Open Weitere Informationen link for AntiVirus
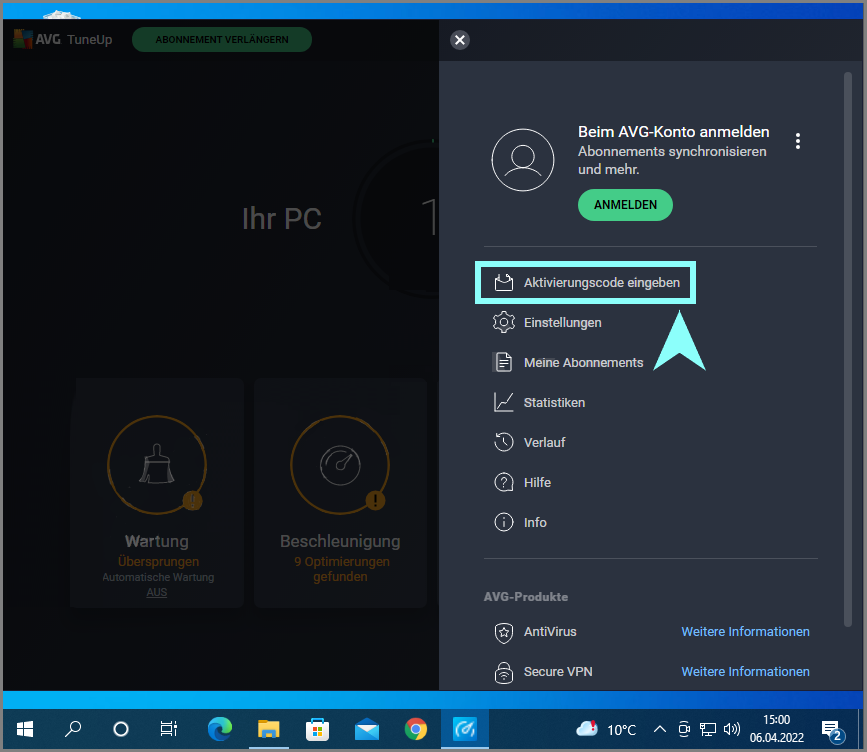 (745, 631)
